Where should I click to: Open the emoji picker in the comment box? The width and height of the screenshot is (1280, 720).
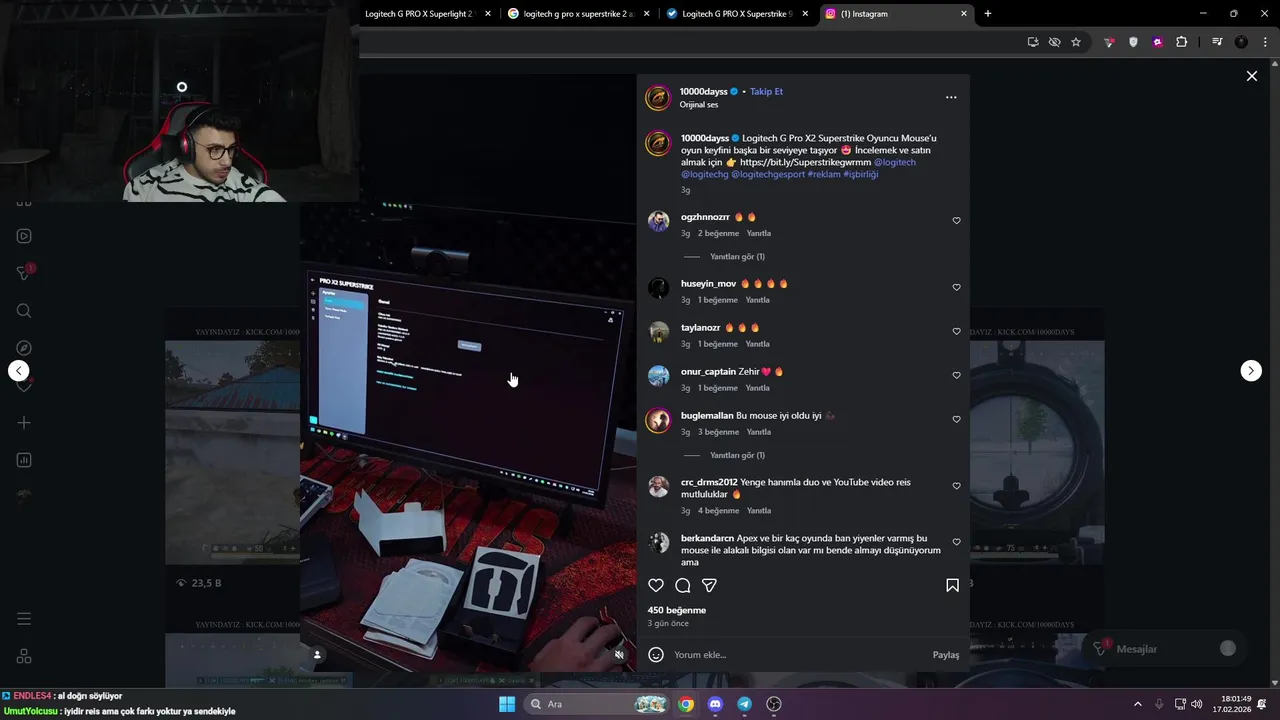656,655
